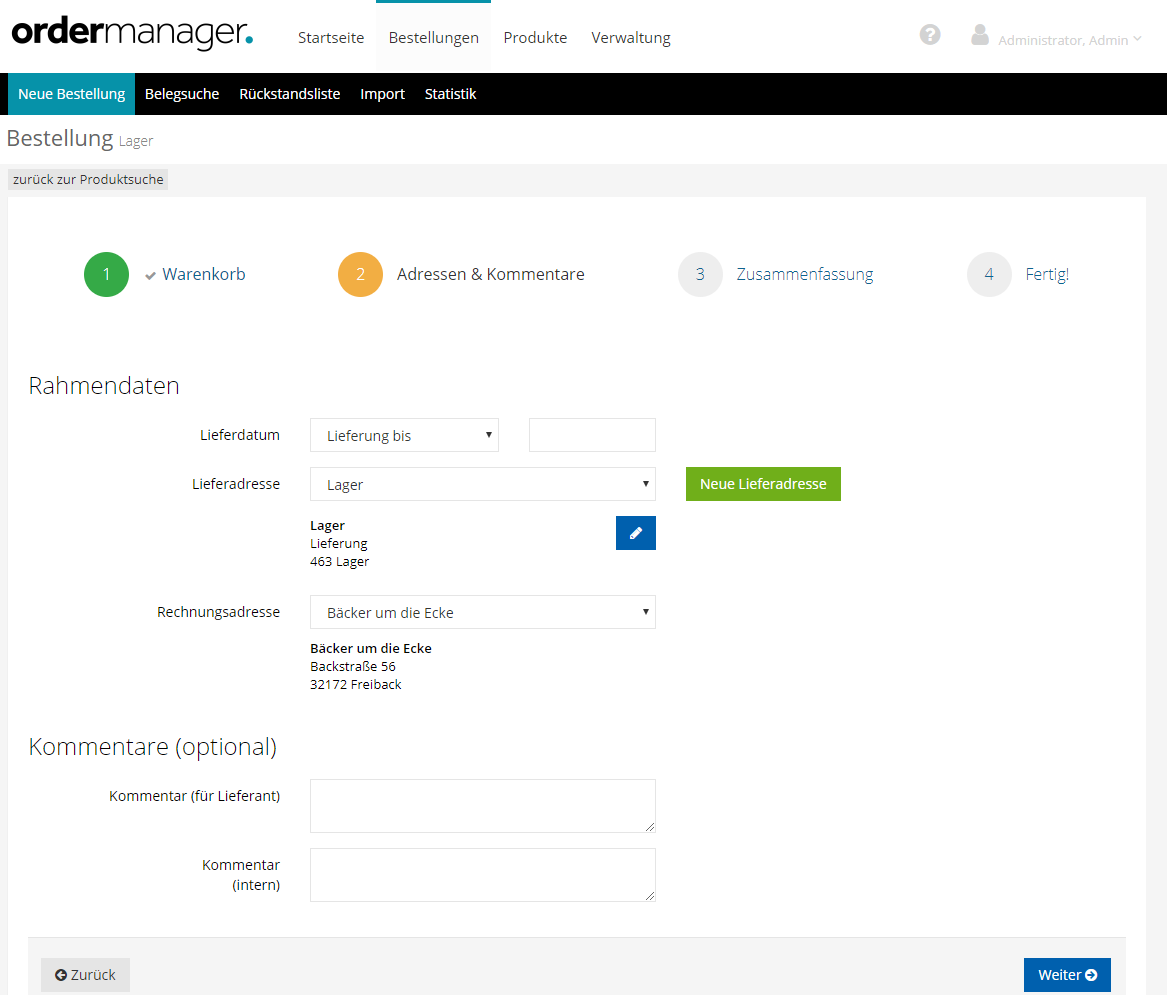Open the Lieferung bis dropdown
This screenshot has width=1167, height=995.
click(404, 436)
